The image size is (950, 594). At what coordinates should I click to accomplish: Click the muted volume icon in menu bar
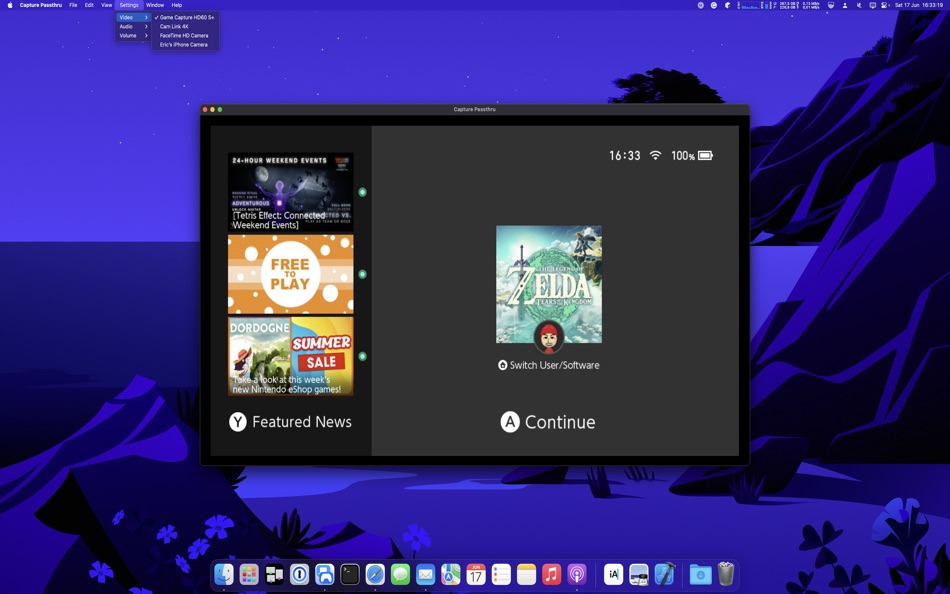point(859,5)
